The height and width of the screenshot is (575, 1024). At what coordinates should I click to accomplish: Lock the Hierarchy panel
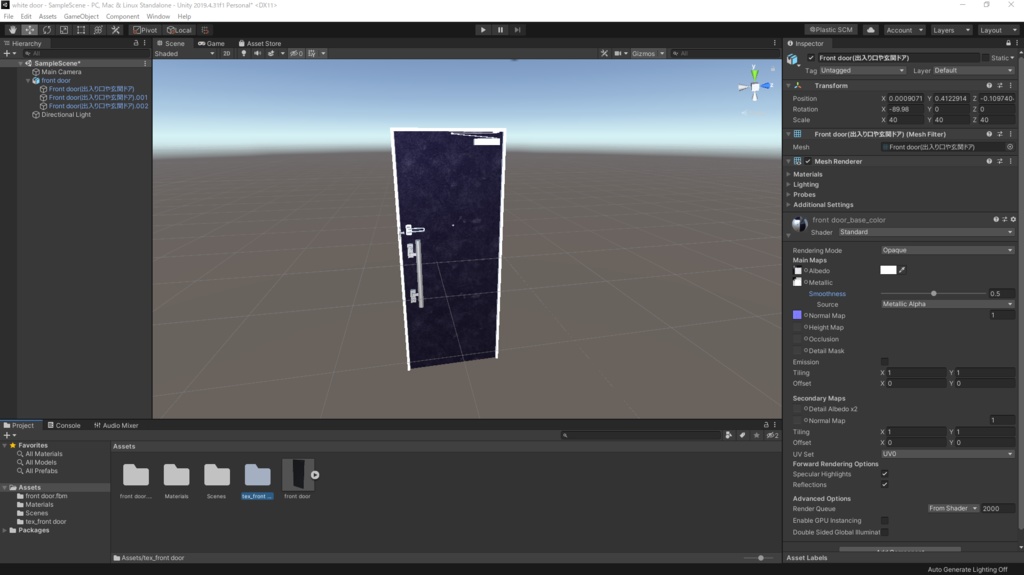[x=136, y=43]
